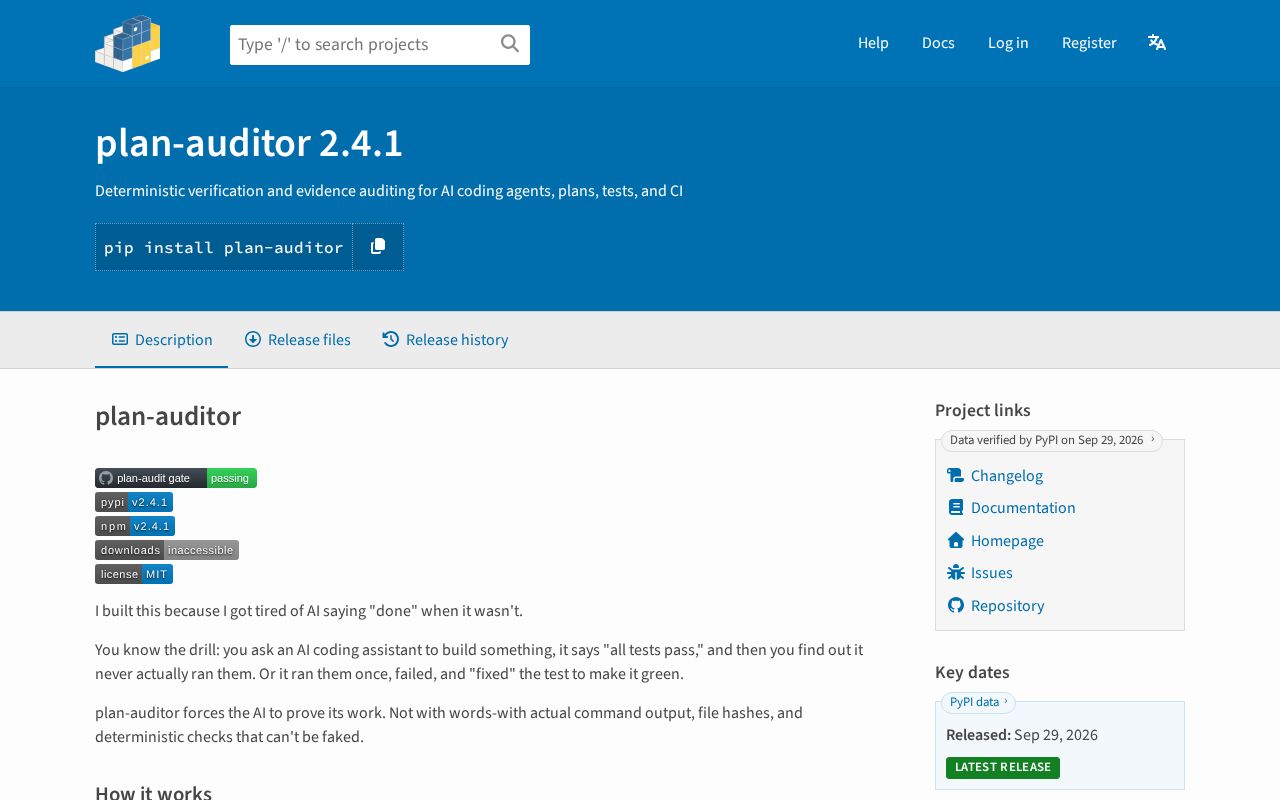Click the Issues bug icon
The image size is (1280, 800).
pyautogui.click(x=956, y=573)
